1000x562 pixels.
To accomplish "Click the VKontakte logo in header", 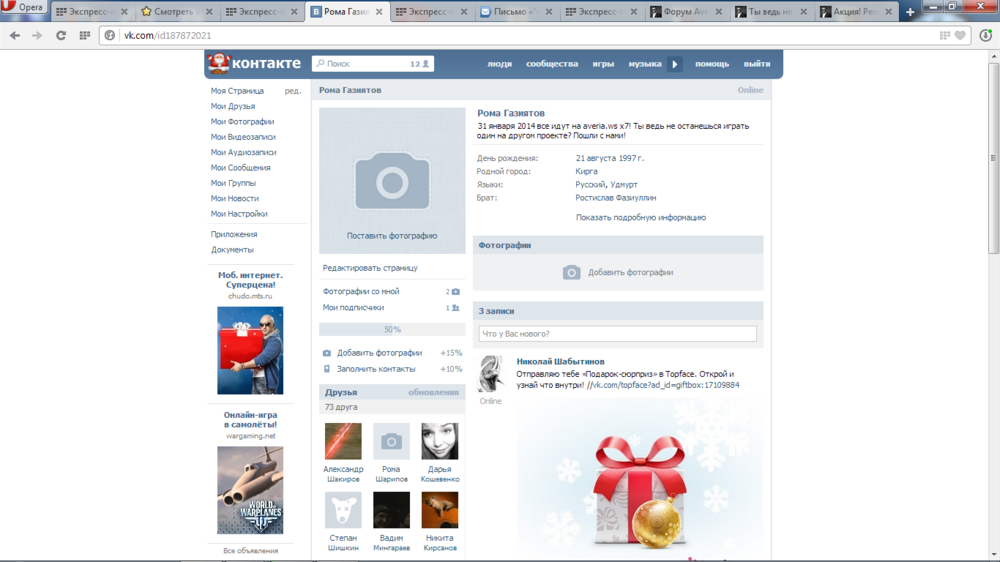I will click(255, 63).
